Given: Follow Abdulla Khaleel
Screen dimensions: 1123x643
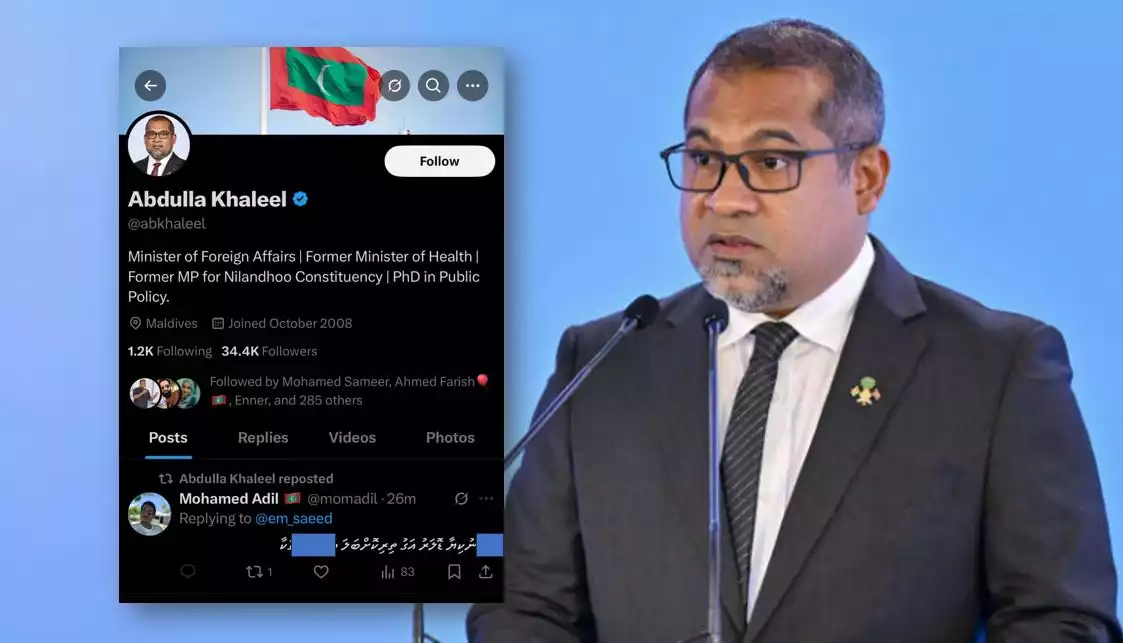Looking at the screenshot, I should point(440,161).
